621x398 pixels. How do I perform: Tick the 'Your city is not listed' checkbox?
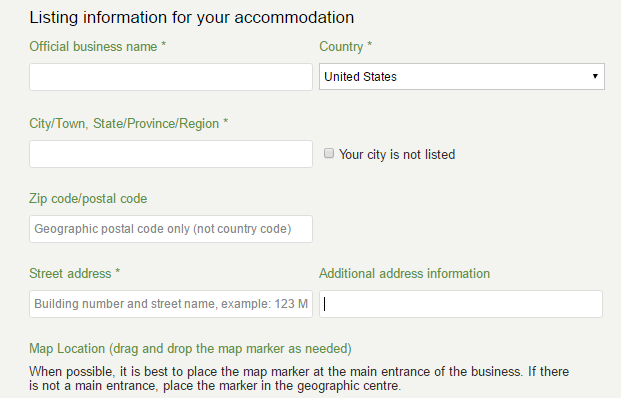[x=329, y=153]
